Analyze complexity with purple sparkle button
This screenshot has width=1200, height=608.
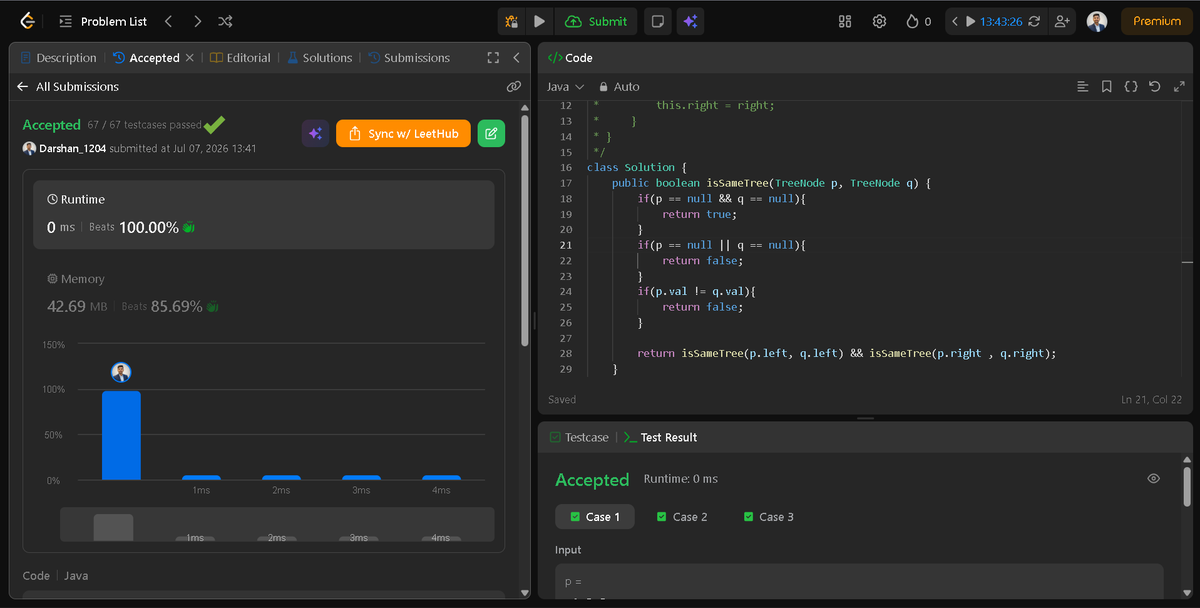point(316,133)
